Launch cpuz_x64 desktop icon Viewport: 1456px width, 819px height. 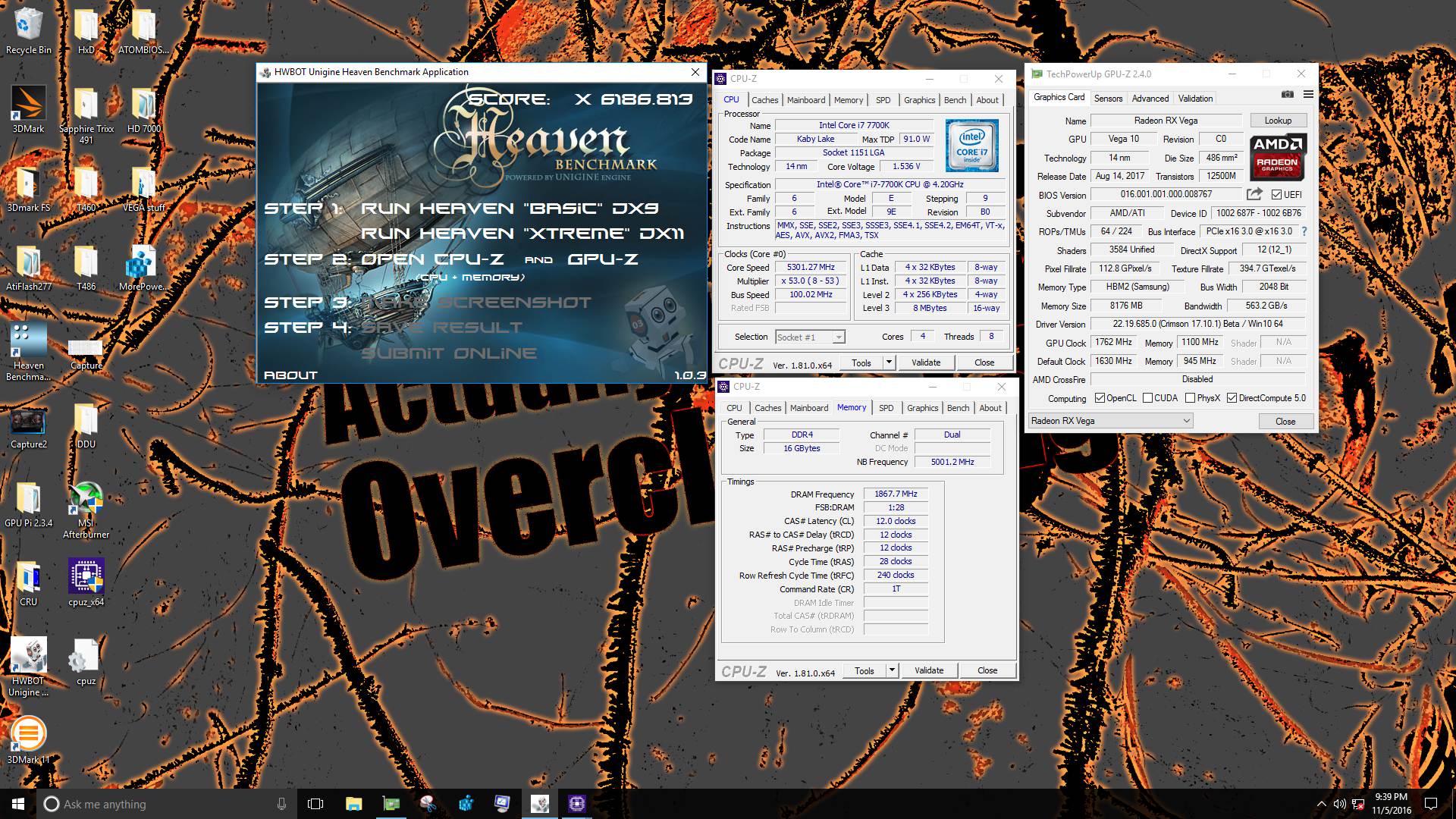86,582
